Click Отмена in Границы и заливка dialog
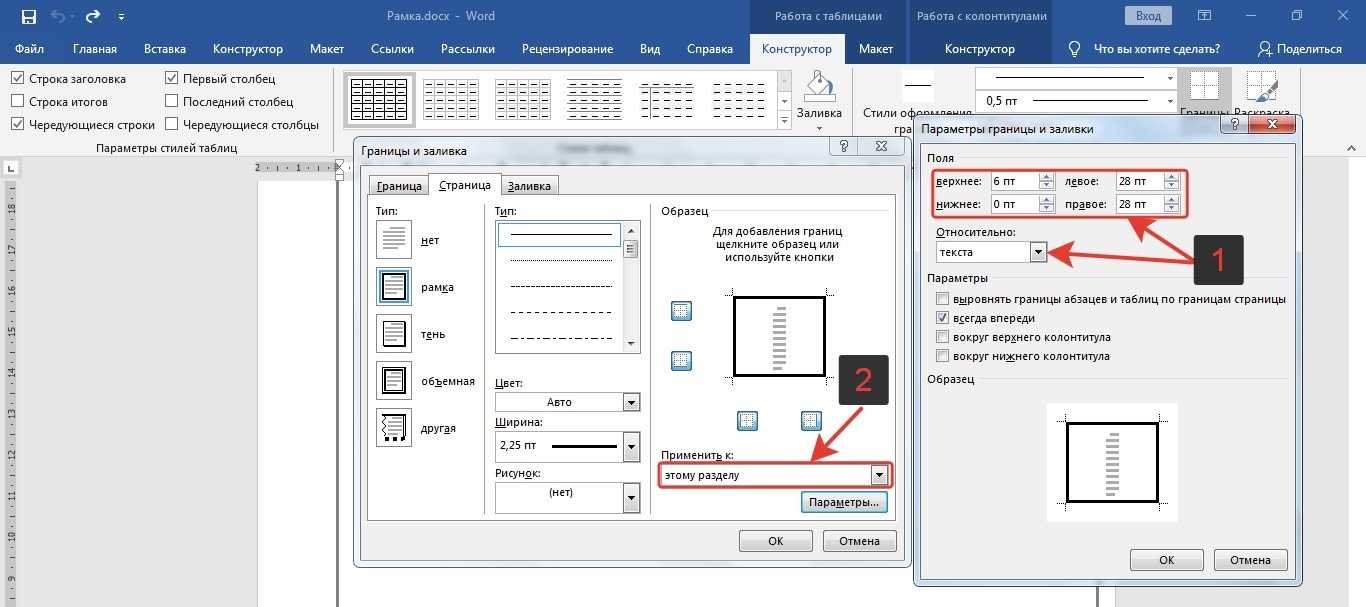Screen dimensions: 1366x607 point(860,541)
